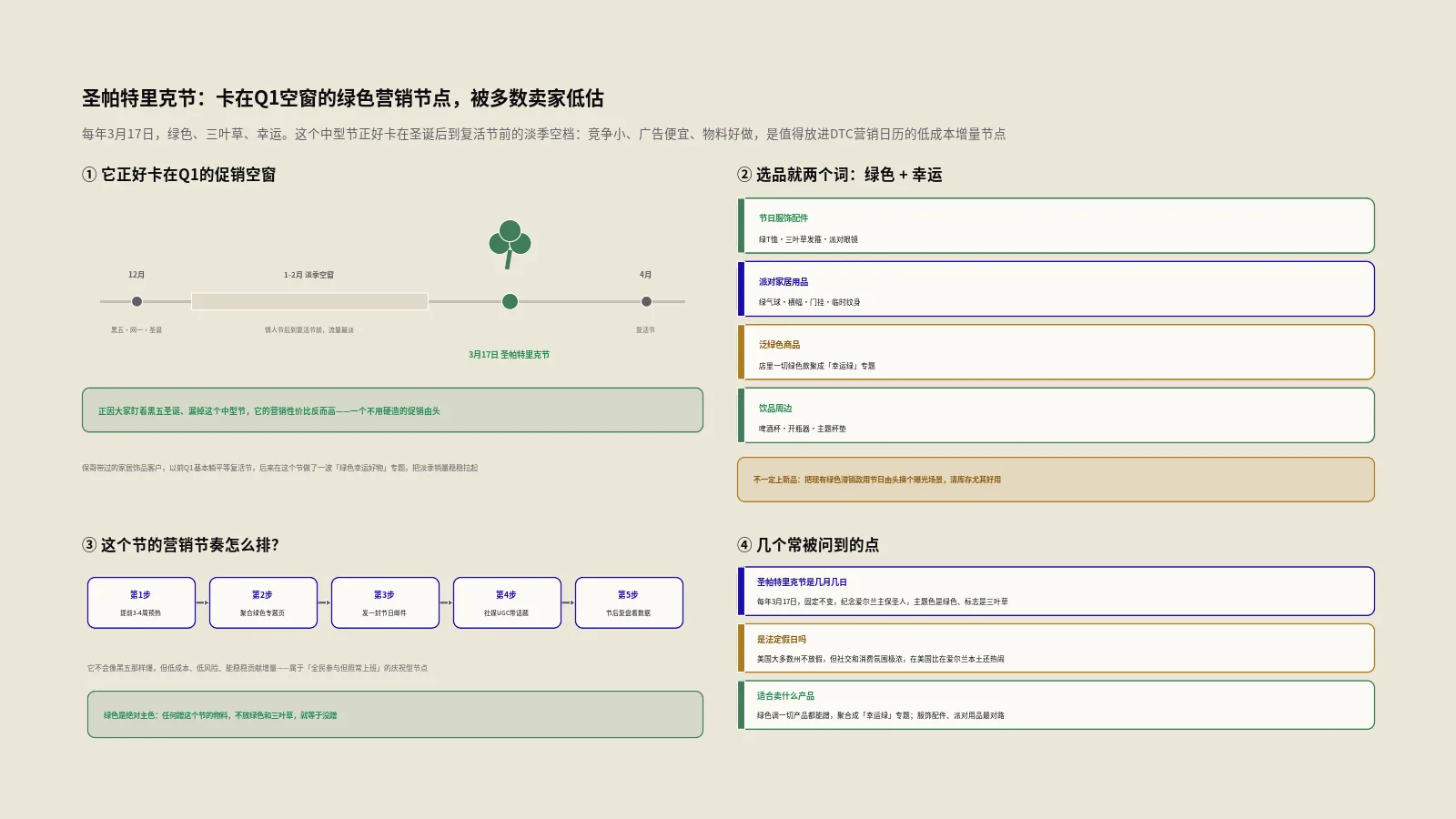Select the 第5步 节后复盘看数据 step box
The height and width of the screenshot is (819, 1456).
629,602
